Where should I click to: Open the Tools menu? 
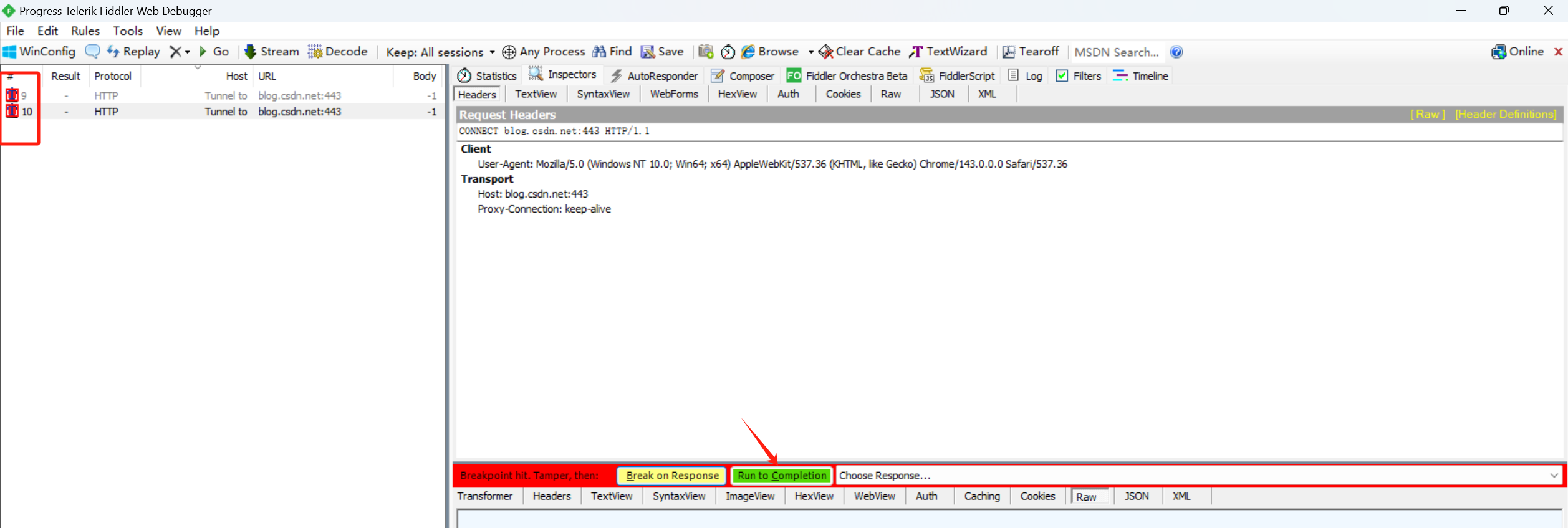click(128, 31)
